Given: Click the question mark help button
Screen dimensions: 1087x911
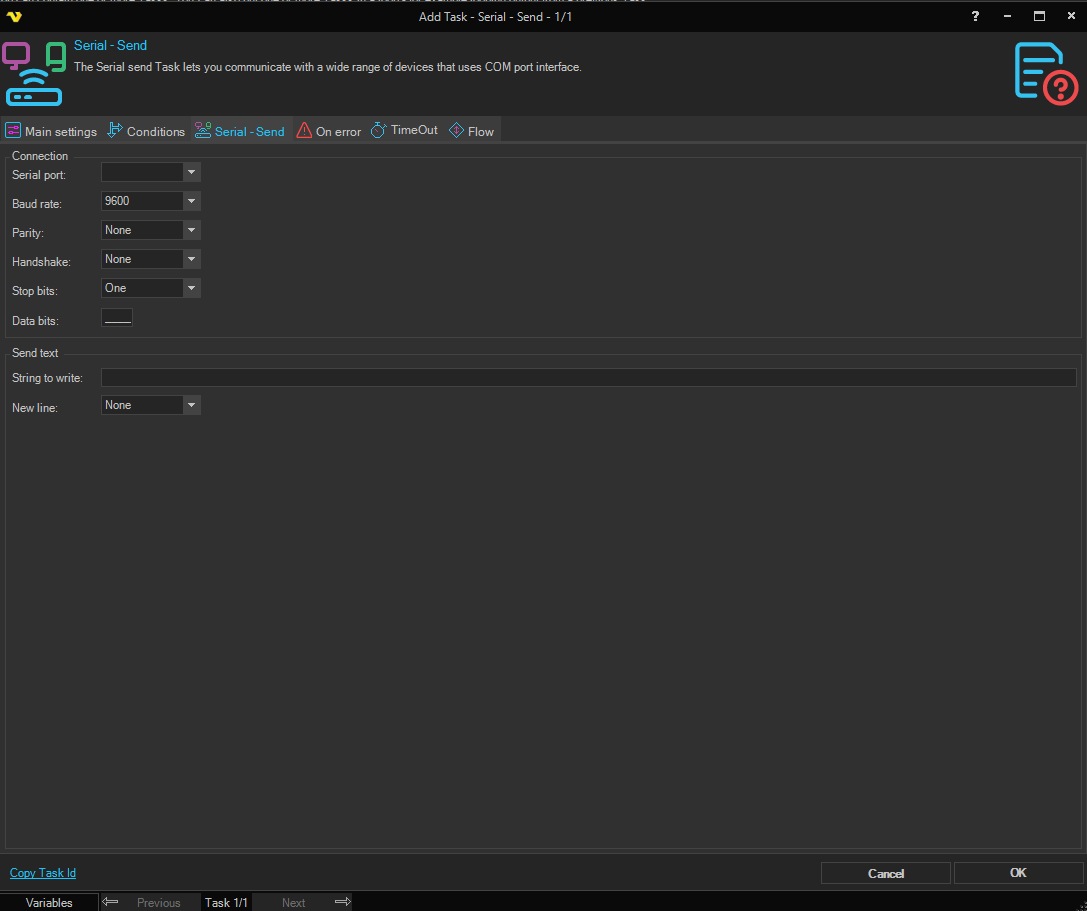Looking at the screenshot, I should [x=975, y=16].
